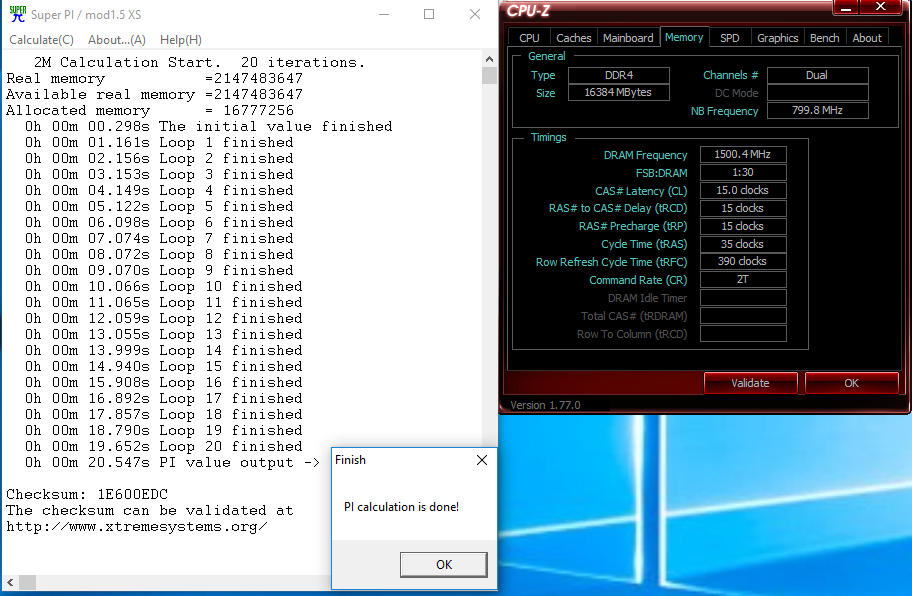Click the Command Rate value 2T
Viewport: 912px width, 596px height.
(x=743, y=279)
